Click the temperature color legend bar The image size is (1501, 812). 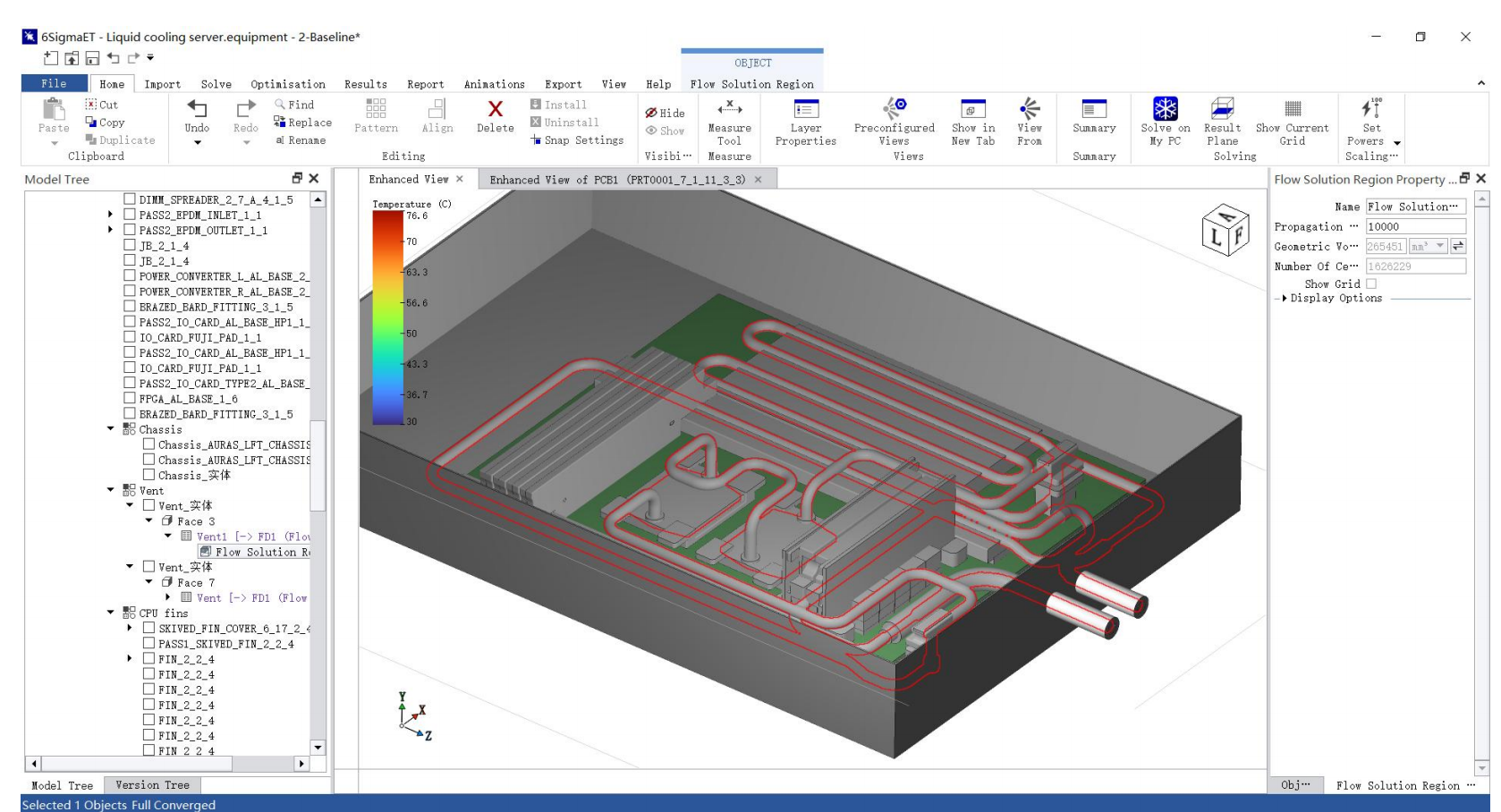[387, 317]
